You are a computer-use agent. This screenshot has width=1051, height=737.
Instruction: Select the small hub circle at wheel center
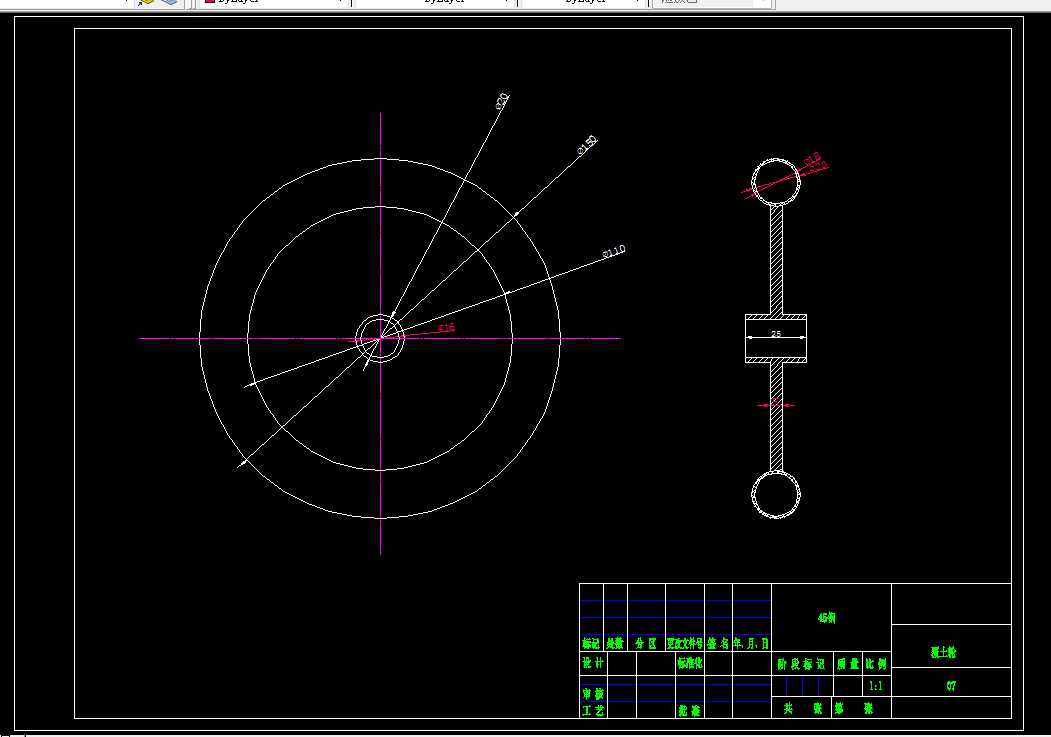click(380, 338)
